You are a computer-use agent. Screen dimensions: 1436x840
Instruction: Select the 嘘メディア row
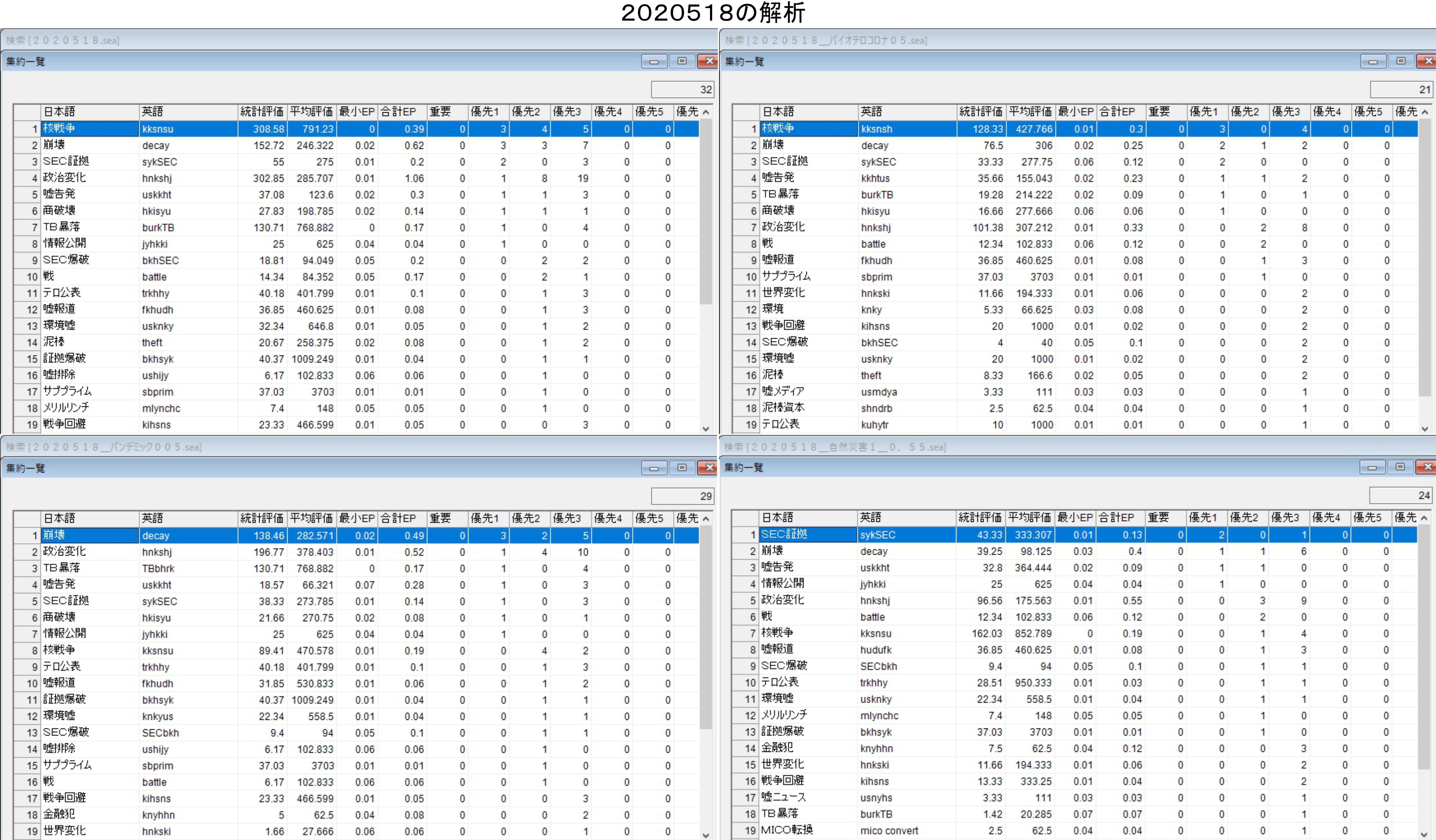pos(783,392)
